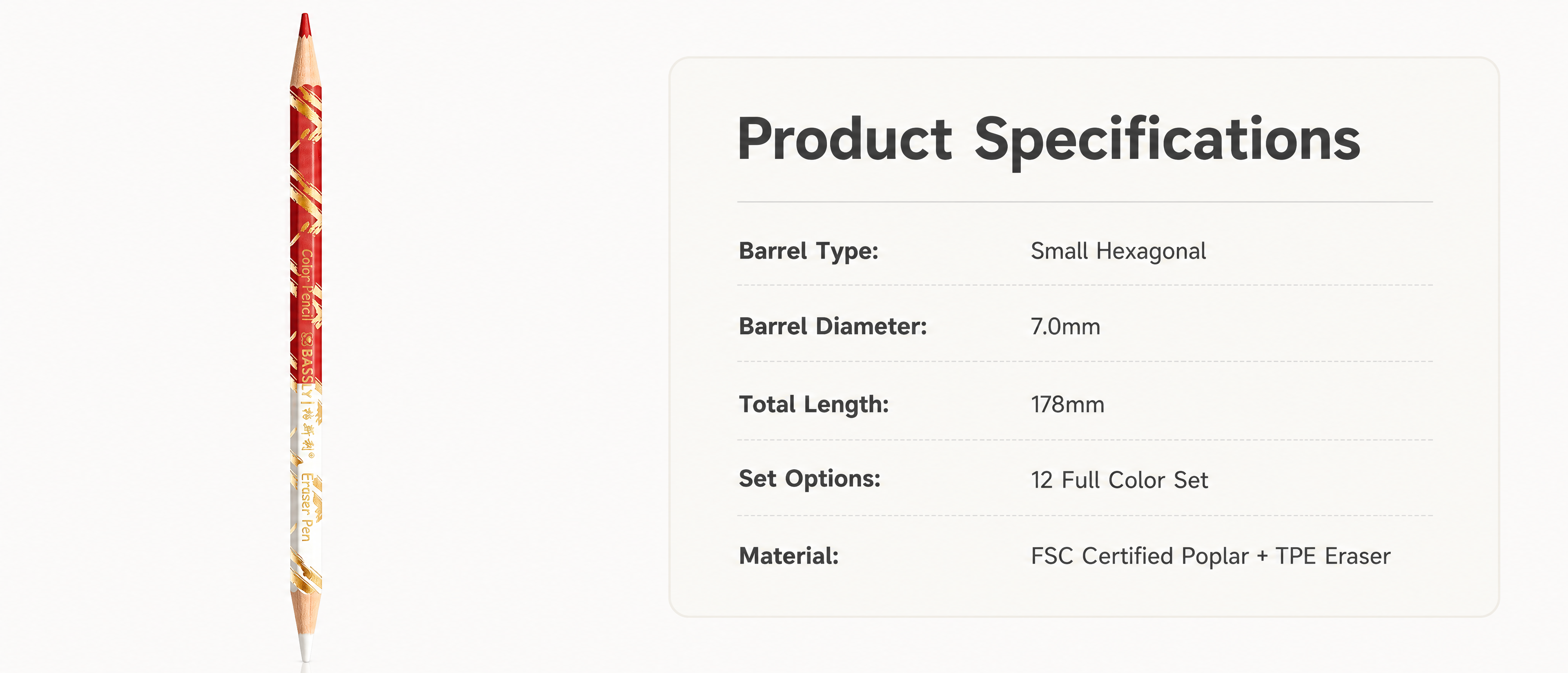Click the 'Small Hexagonal' value

(x=1118, y=251)
